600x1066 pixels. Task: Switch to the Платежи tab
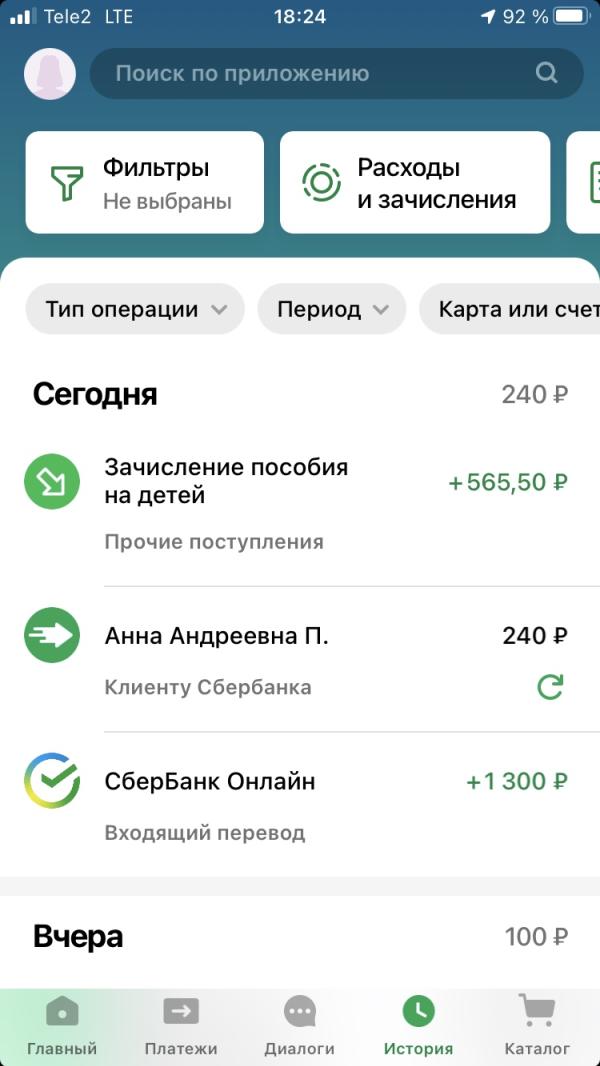click(x=181, y=1026)
